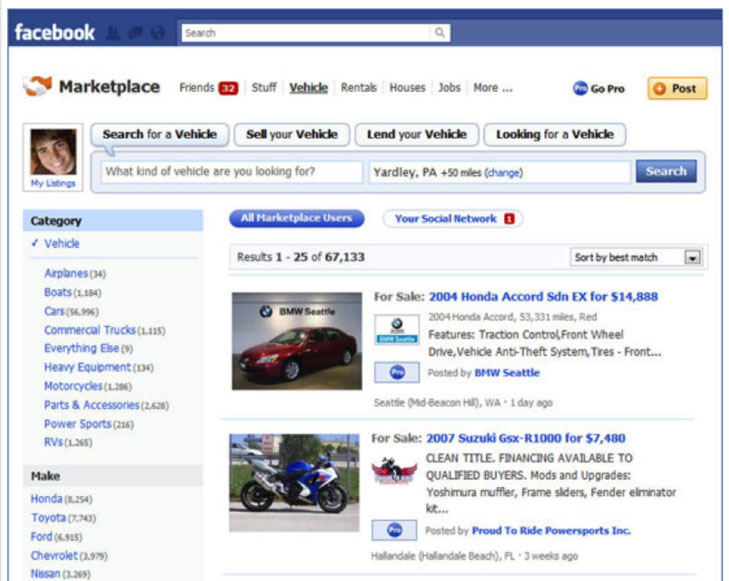Open 2007 Suzuki Gsx-R1000 listing

click(525, 438)
